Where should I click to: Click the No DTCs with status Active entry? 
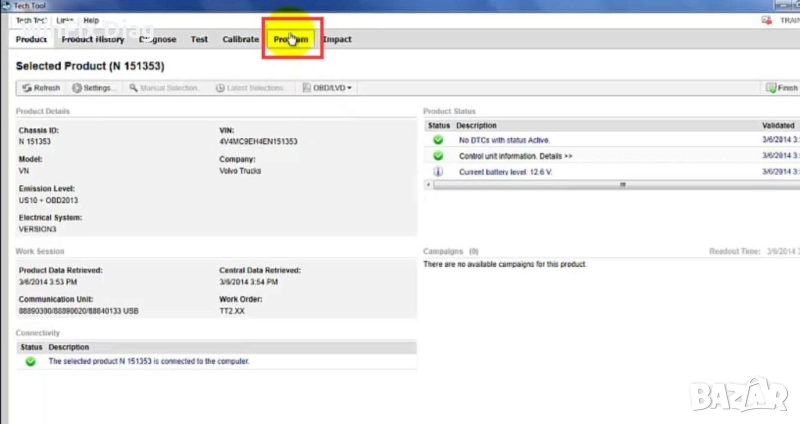pyautogui.click(x=504, y=140)
